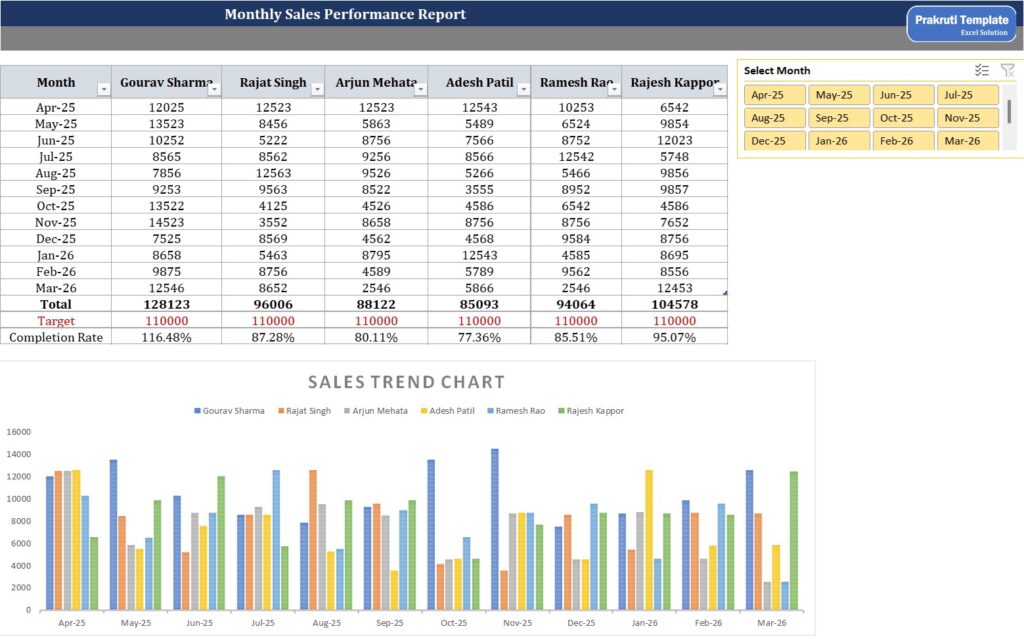Enable multi-select in the Month slicer
This screenshot has height=639, width=1024.
pyautogui.click(x=981, y=70)
